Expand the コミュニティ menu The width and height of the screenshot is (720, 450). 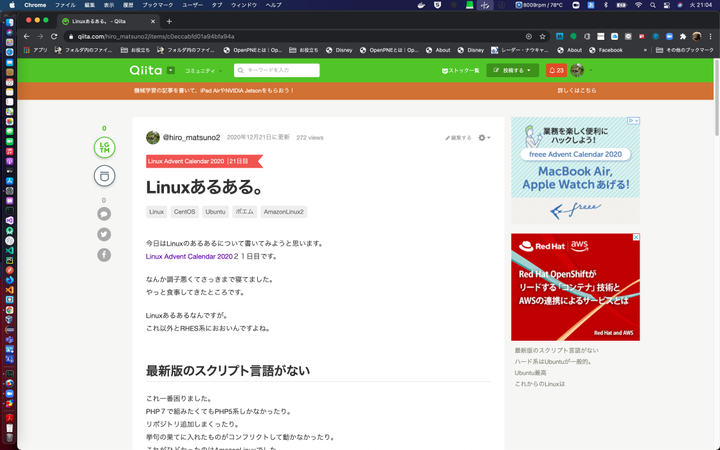tap(203, 71)
